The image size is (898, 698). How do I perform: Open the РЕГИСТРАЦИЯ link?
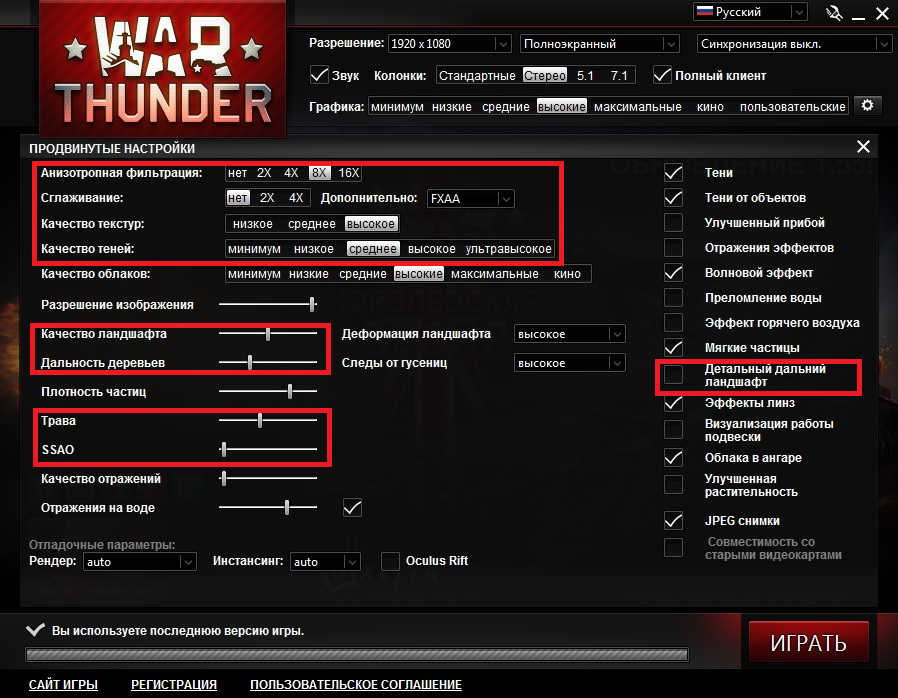[174, 684]
